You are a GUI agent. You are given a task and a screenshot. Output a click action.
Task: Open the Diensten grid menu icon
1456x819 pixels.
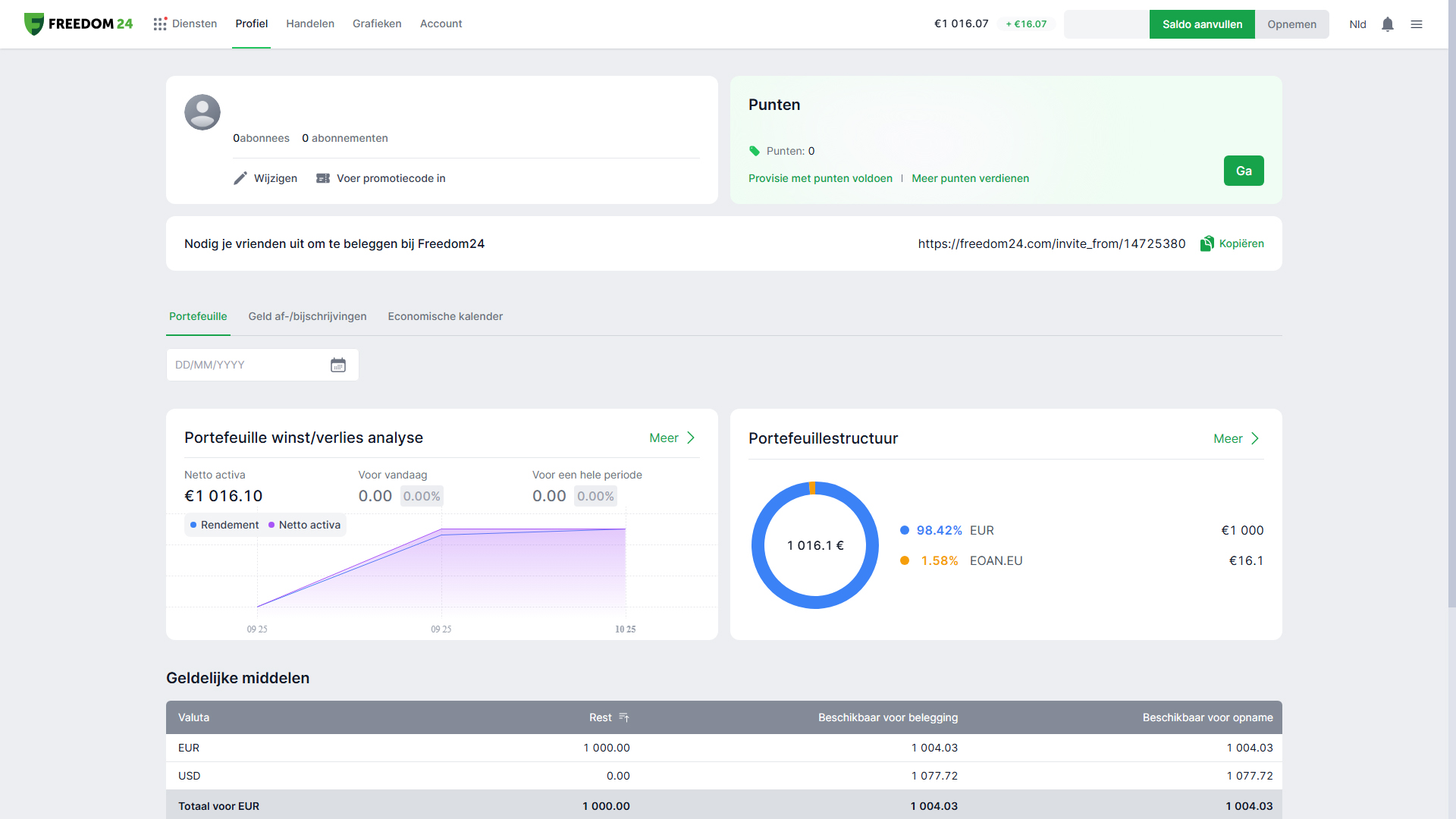160,24
